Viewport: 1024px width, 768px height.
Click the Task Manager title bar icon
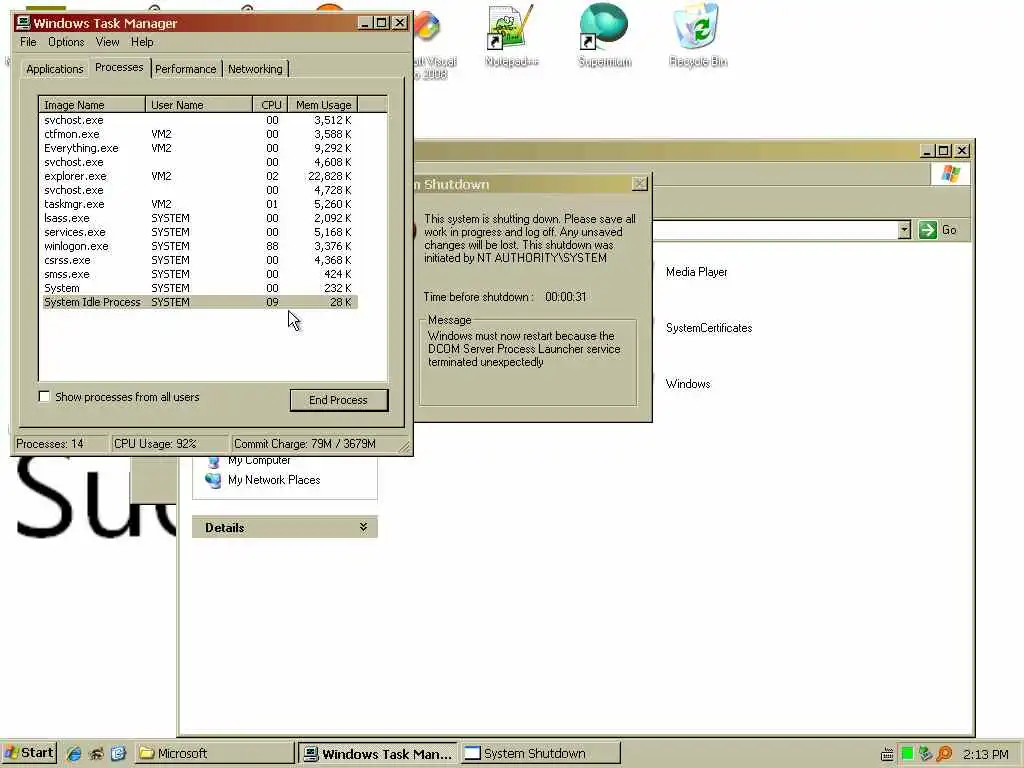[x=24, y=23]
